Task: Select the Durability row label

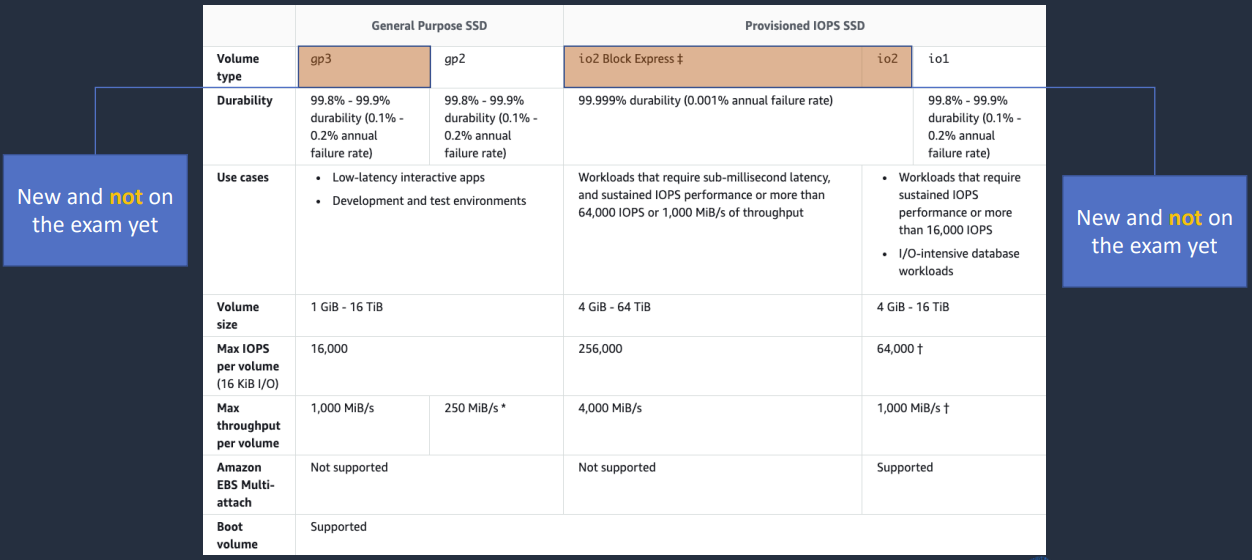Action: tap(244, 101)
